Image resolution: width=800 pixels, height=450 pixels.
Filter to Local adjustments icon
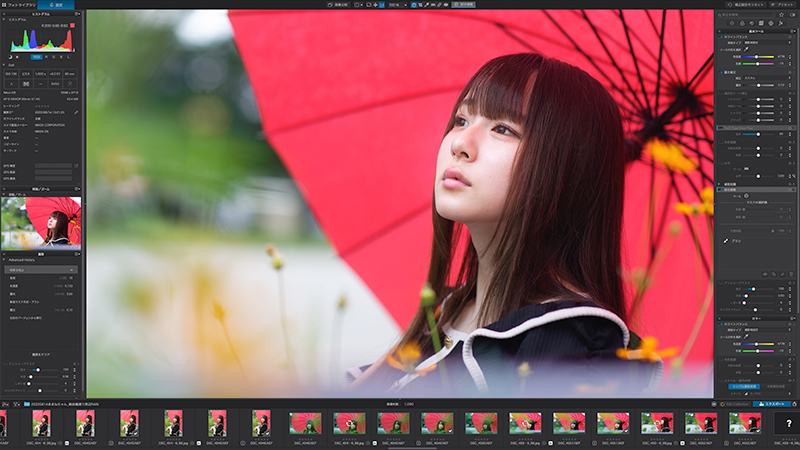tap(771, 23)
